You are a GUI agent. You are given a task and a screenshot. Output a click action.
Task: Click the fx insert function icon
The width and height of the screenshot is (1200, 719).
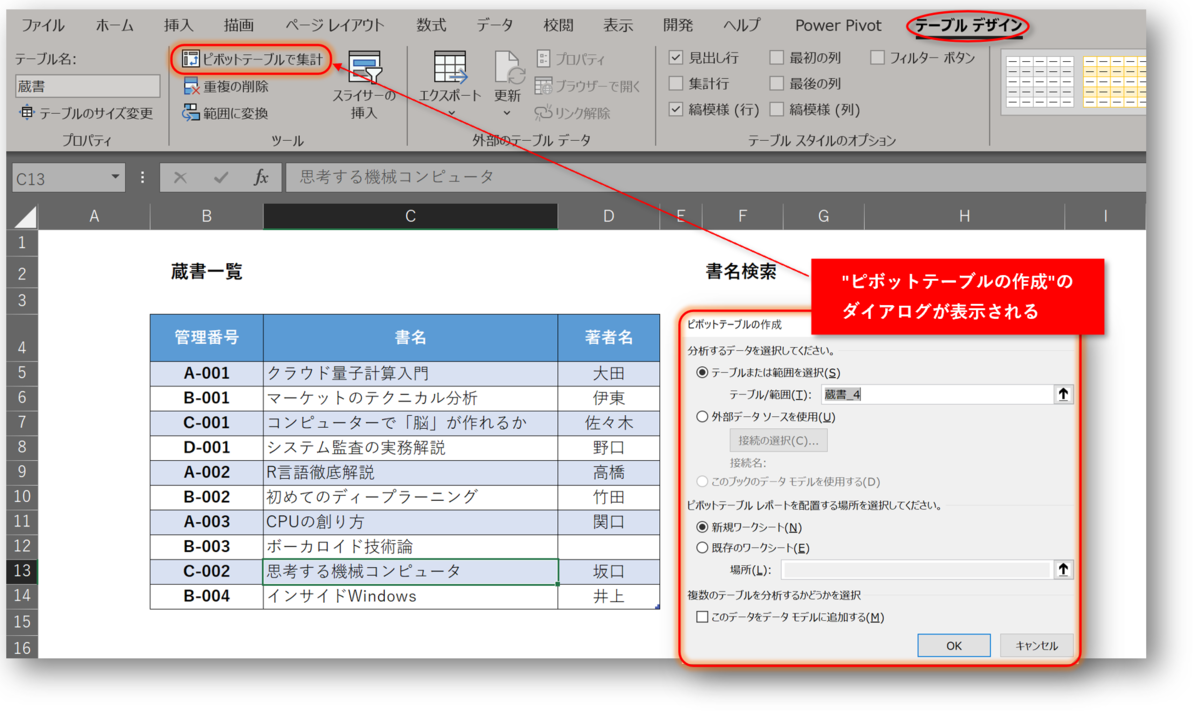(x=262, y=177)
